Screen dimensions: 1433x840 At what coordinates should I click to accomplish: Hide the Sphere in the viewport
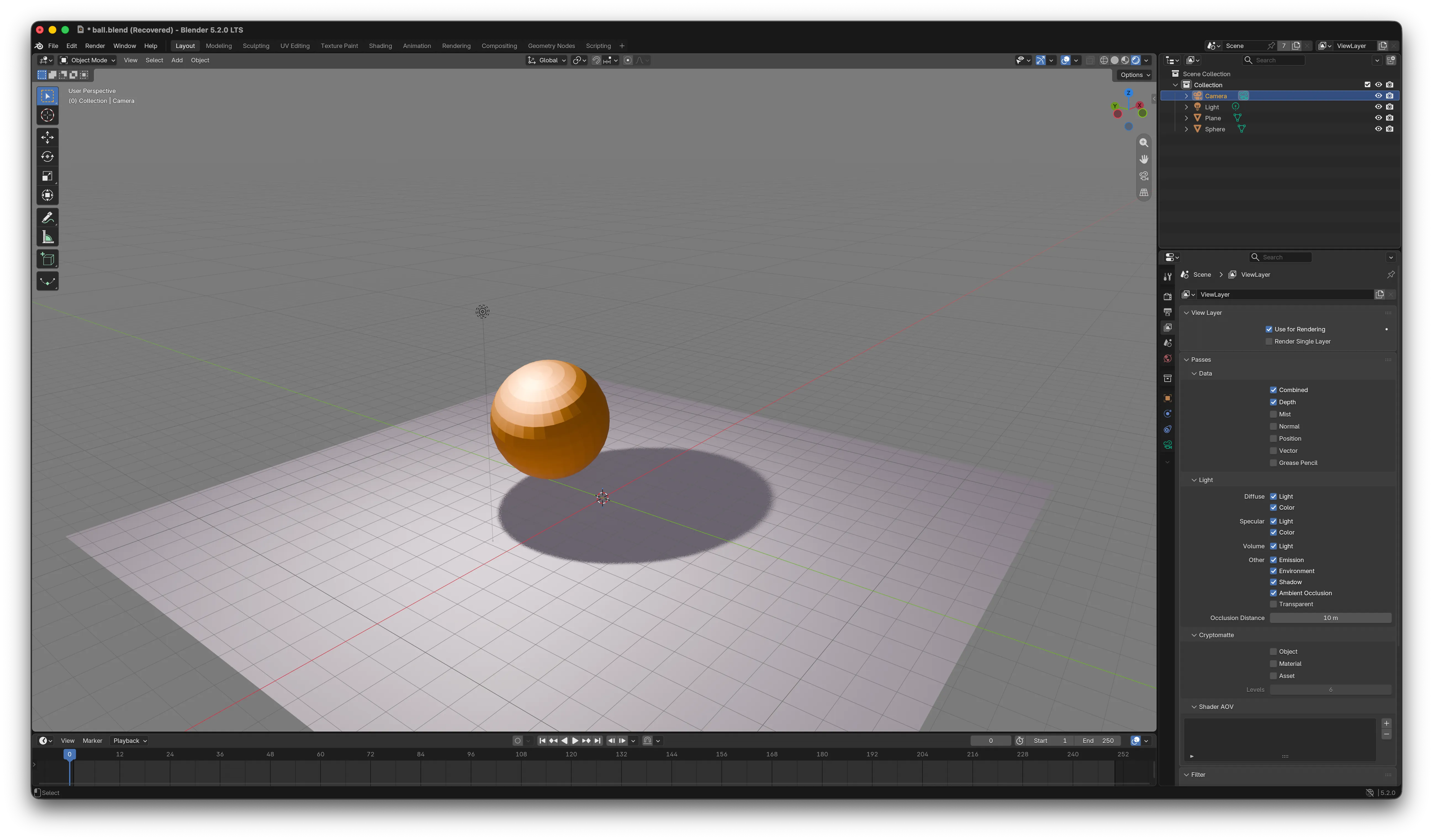coord(1378,129)
